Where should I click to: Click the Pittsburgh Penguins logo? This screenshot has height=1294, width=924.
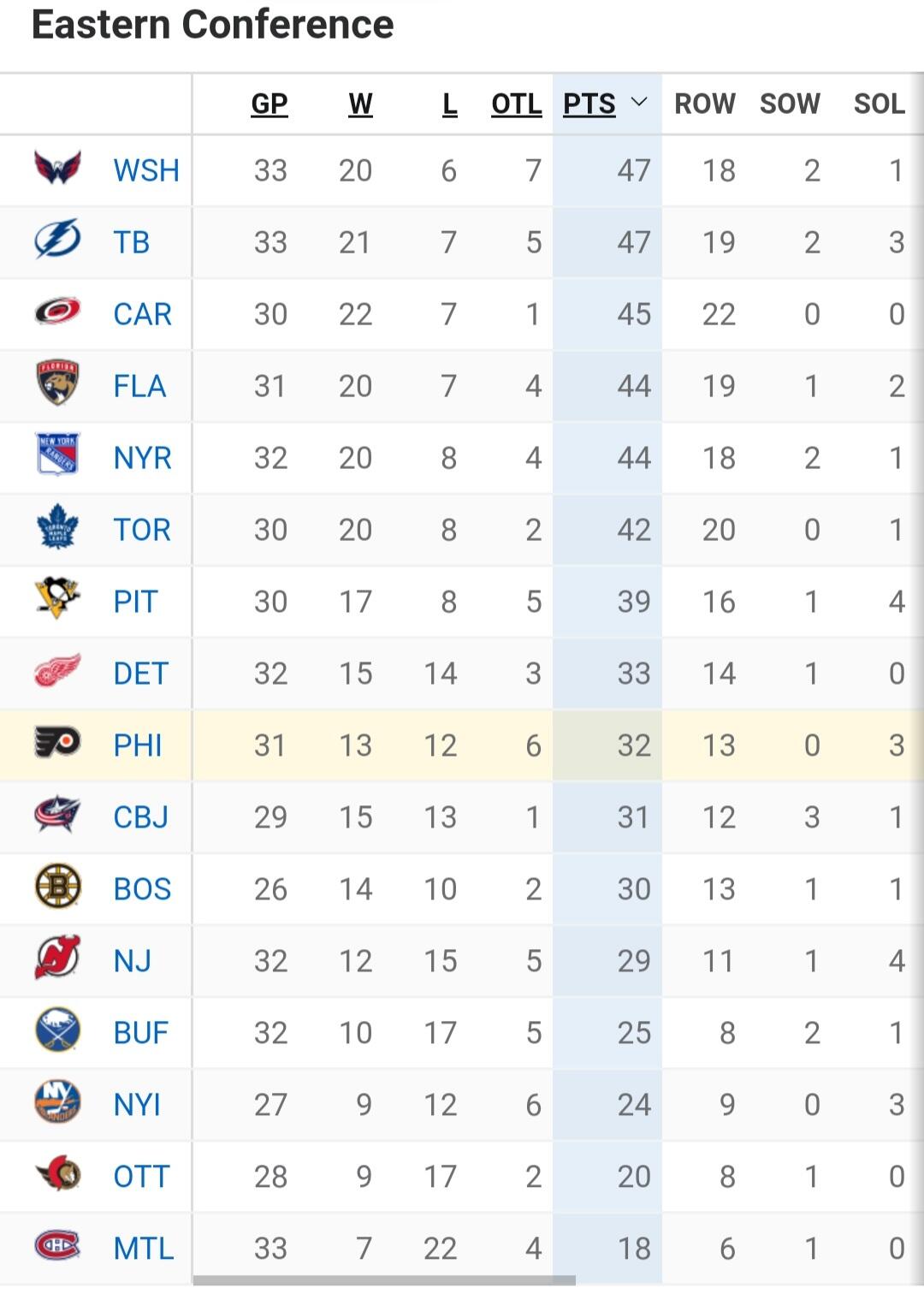(57, 599)
